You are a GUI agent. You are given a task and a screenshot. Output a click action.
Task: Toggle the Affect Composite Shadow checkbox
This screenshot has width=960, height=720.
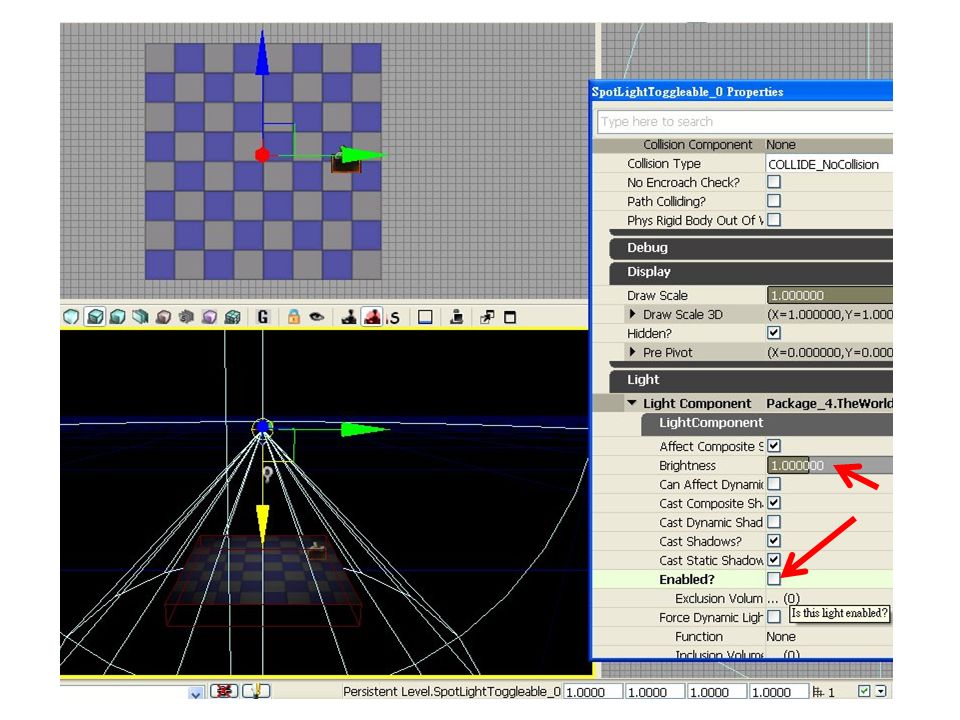[x=774, y=446]
